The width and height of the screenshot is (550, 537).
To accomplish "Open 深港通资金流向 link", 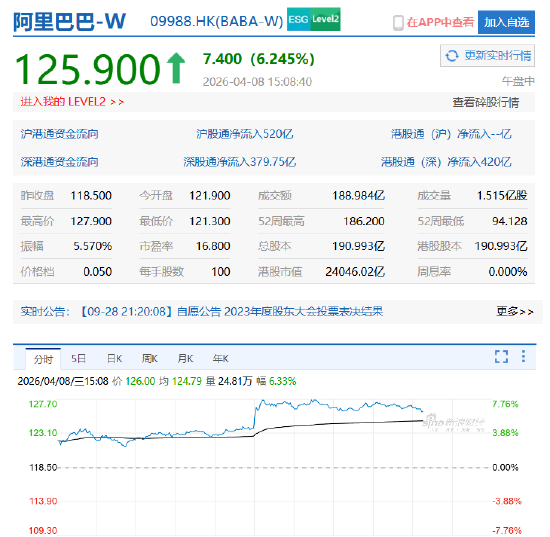I will click(59, 162).
